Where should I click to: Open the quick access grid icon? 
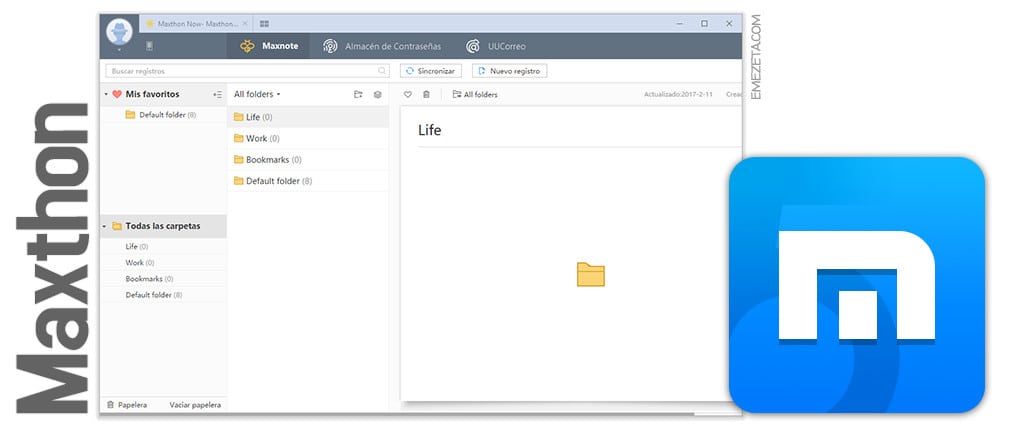point(264,24)
